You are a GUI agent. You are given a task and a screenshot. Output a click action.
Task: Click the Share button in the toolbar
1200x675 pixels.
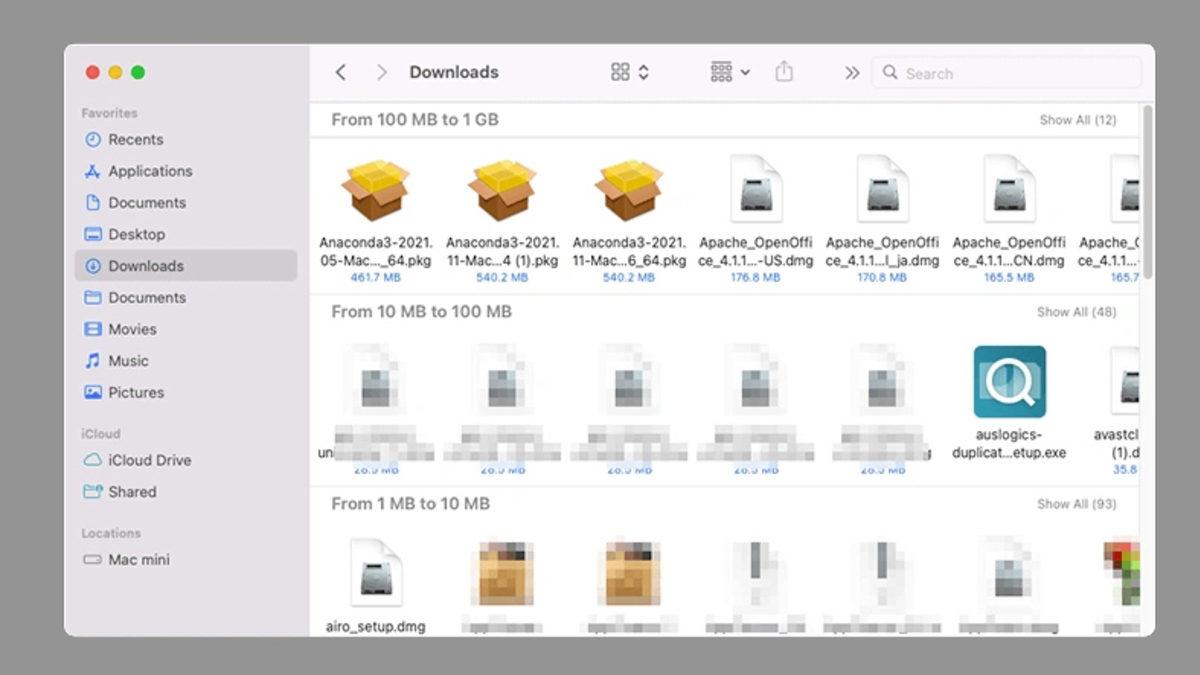point(784,71)
